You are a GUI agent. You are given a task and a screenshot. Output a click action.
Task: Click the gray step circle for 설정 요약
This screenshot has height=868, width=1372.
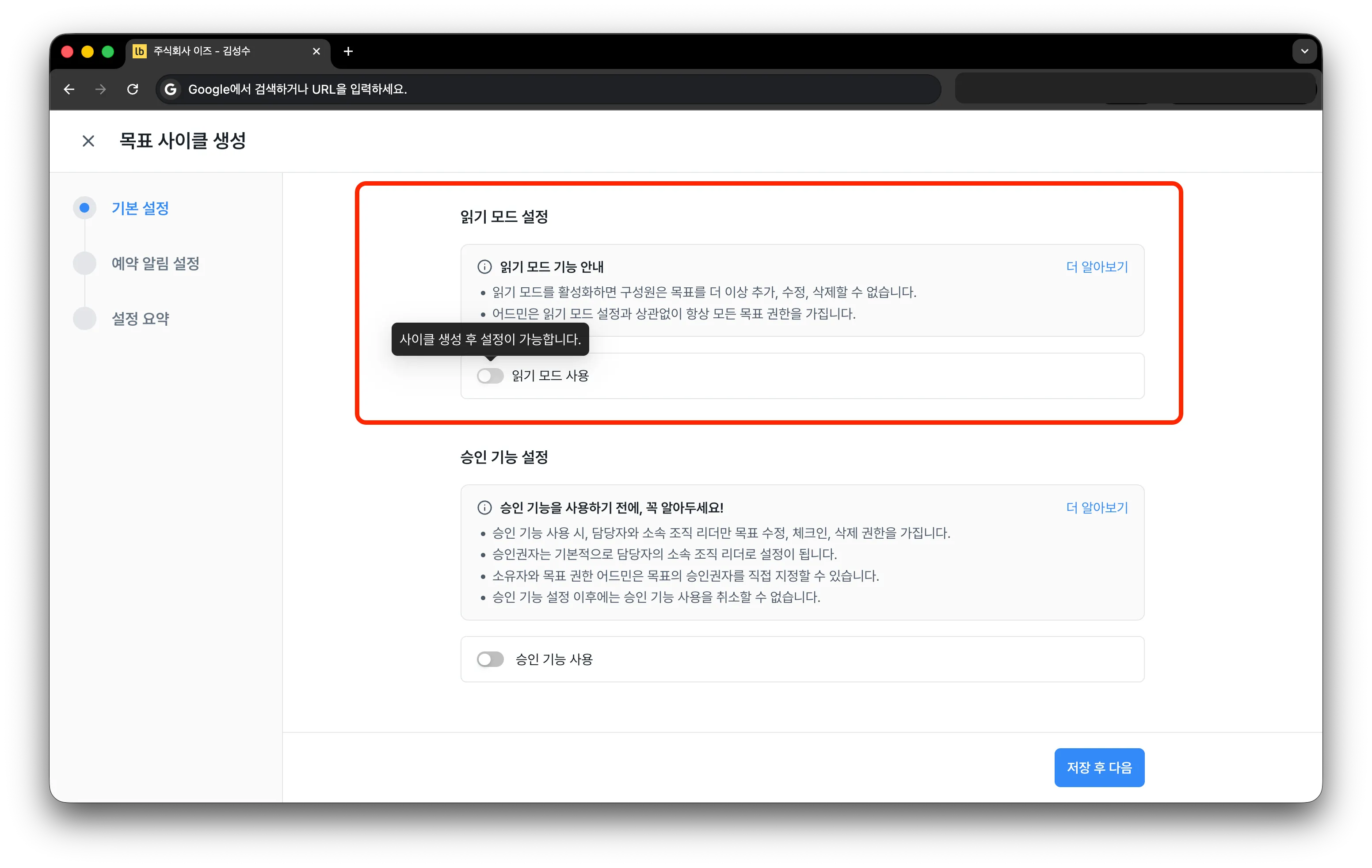(x=84, y=318)
